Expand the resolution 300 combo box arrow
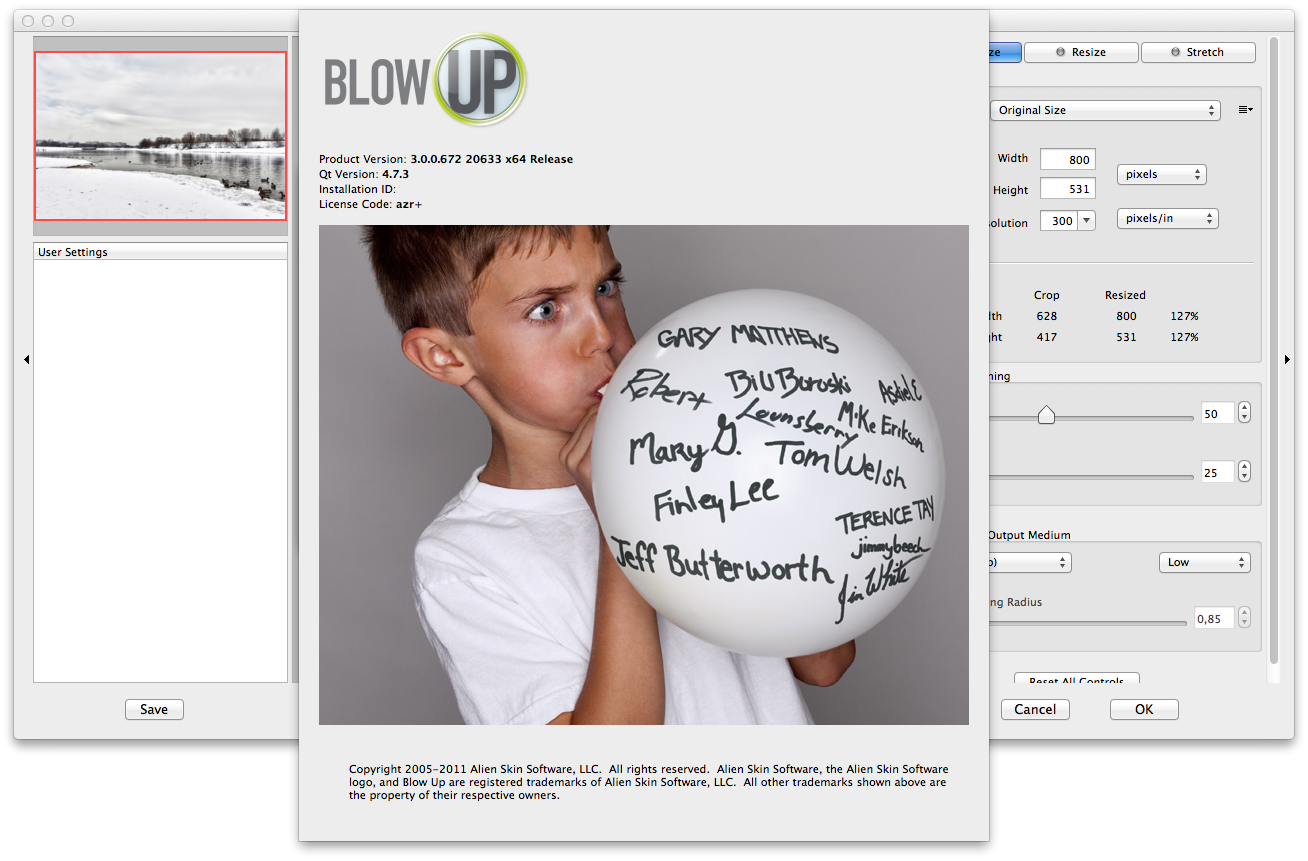This screenshot has height=861, width=1308. click(x=1087, y=221)
